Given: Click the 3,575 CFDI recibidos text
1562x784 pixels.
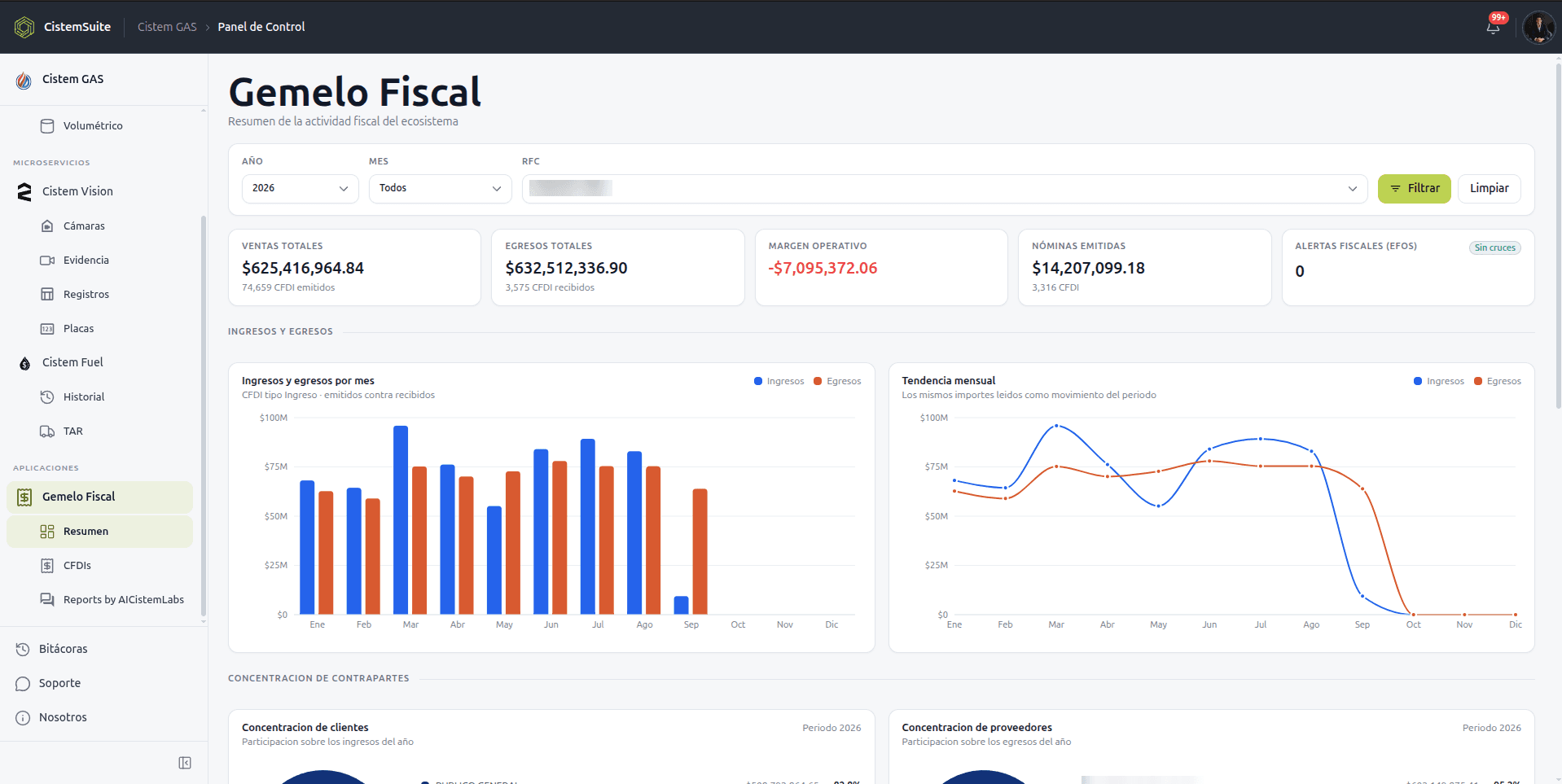Looking at the screenshot, I should pyautogui.click(x=550, y=288).
